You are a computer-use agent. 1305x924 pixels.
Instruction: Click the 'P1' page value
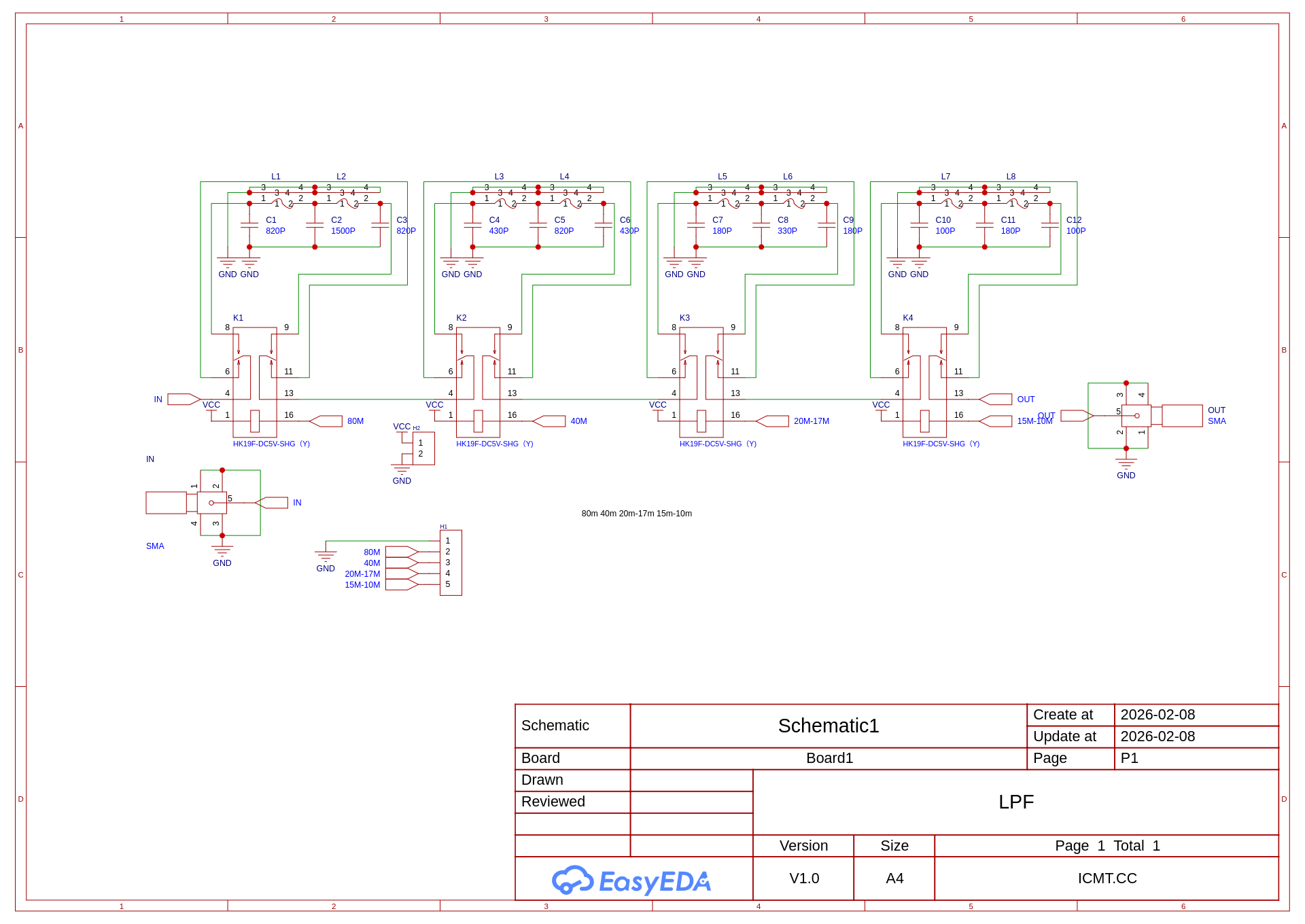click(1129, 758)
